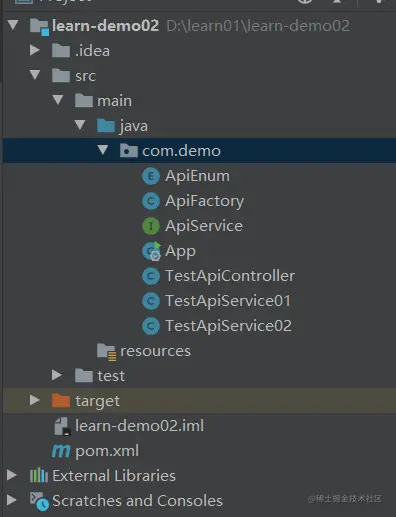Click the ApiFactory class icon
Viewport: 396px width, 517px height.
(x=151, y=201)
